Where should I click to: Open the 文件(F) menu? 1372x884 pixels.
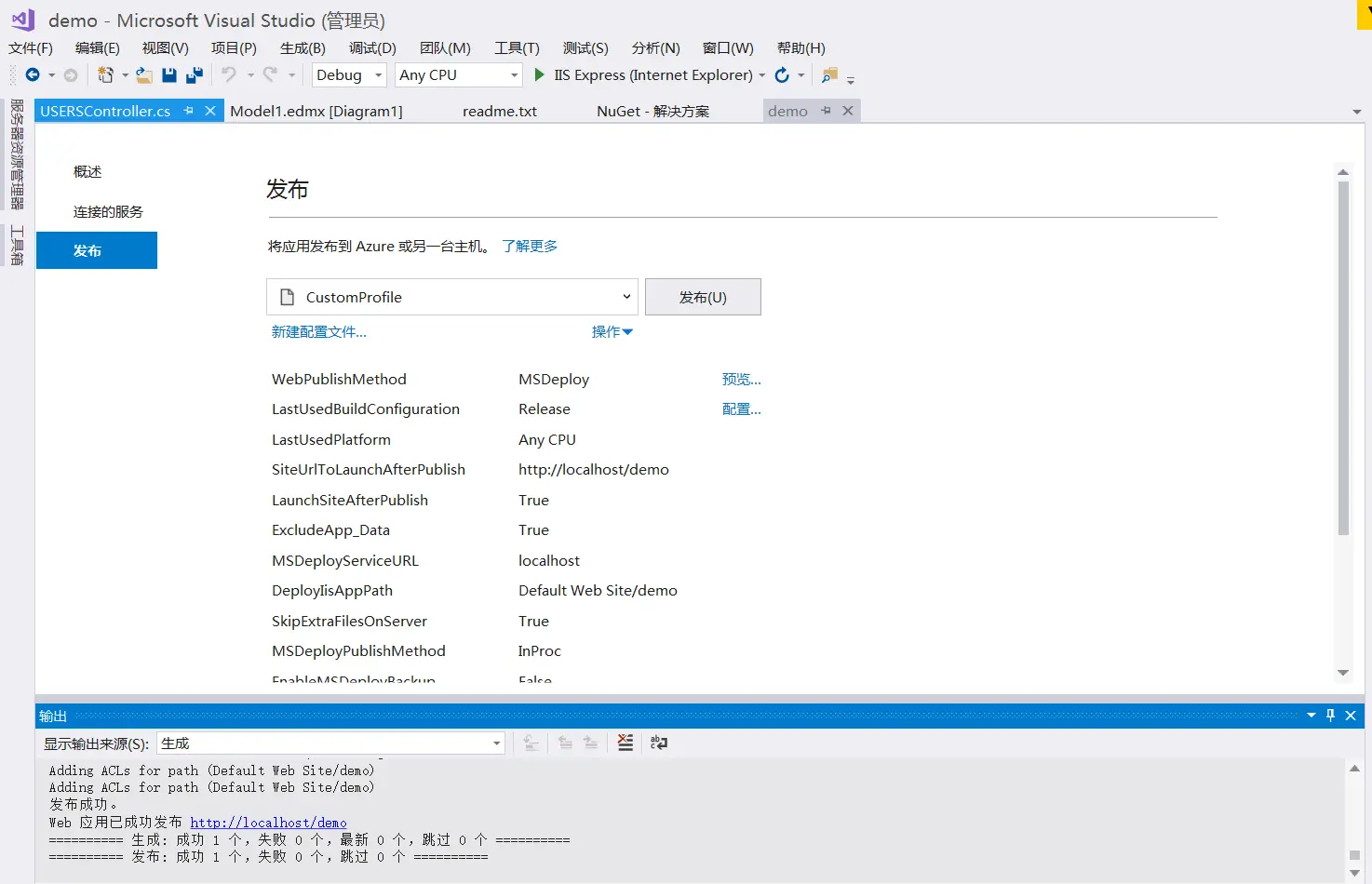tap(31, 48)
